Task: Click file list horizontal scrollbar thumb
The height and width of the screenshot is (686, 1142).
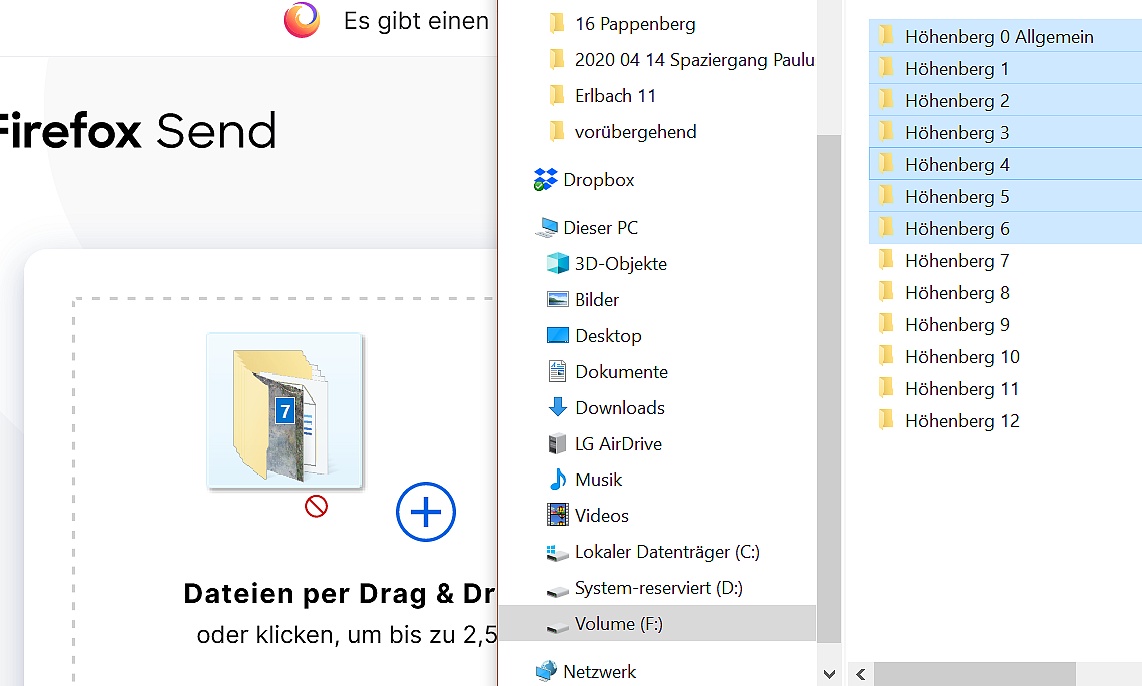Action: (974, 674)
